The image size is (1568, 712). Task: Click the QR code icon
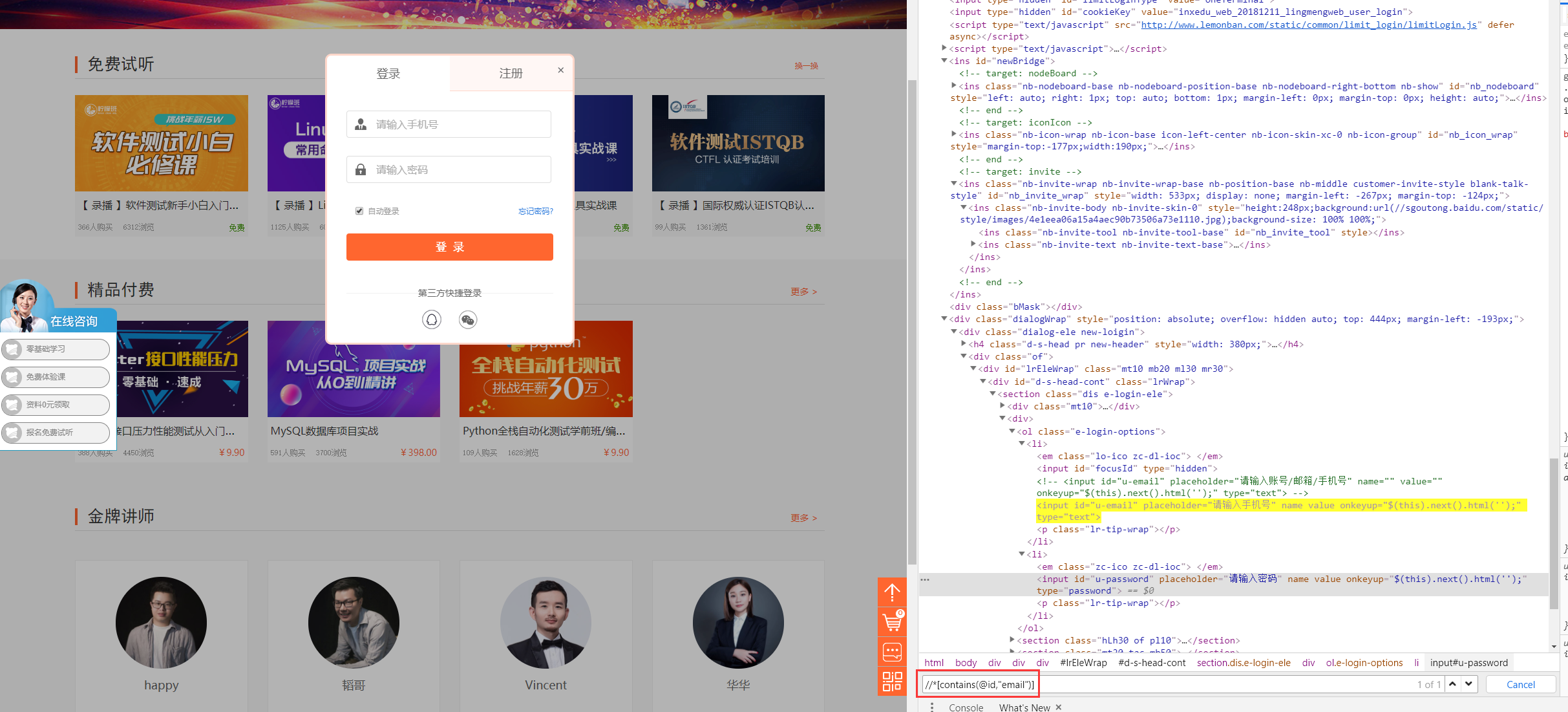click(892, 682)
